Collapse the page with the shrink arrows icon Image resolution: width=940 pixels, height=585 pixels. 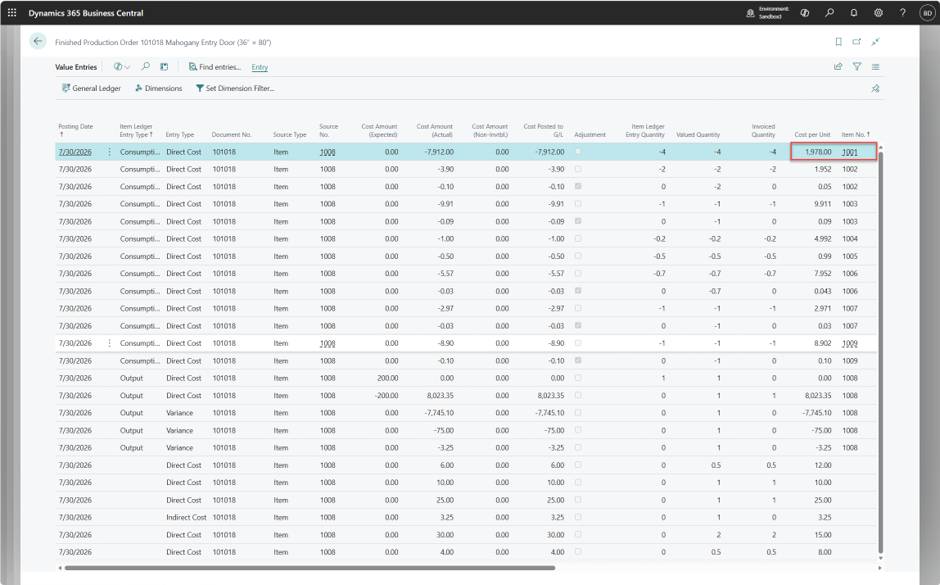tap(876, 41)
